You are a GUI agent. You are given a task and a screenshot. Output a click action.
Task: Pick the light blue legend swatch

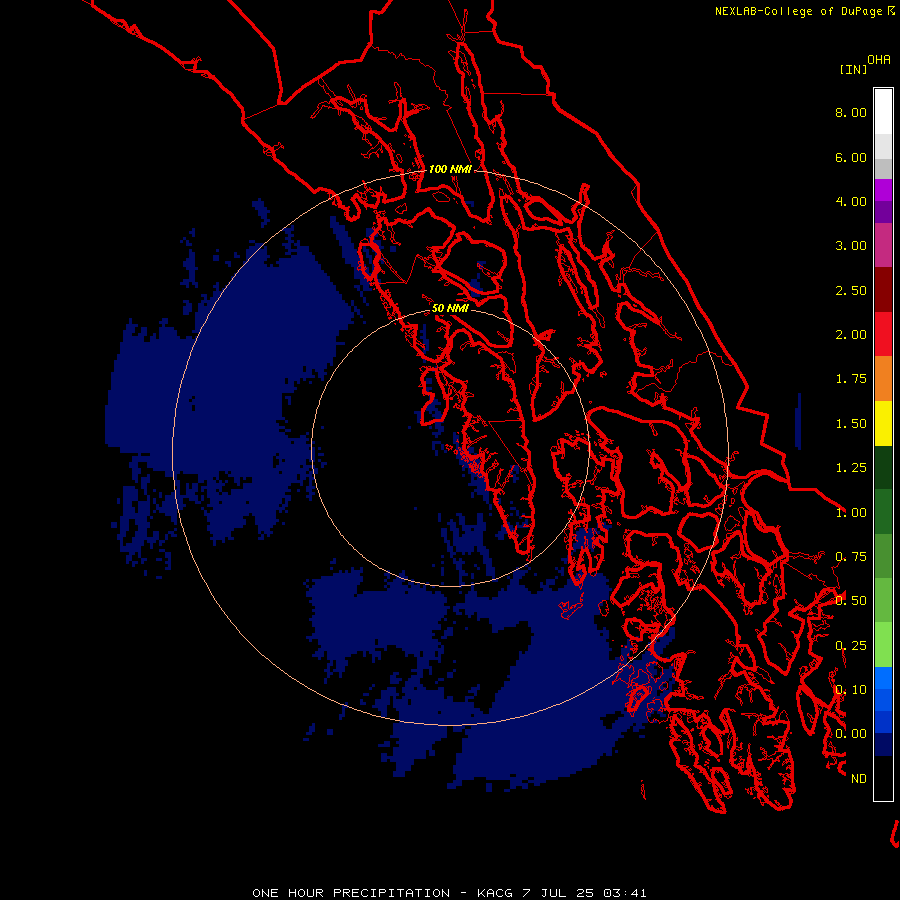(x=883, y=678)
